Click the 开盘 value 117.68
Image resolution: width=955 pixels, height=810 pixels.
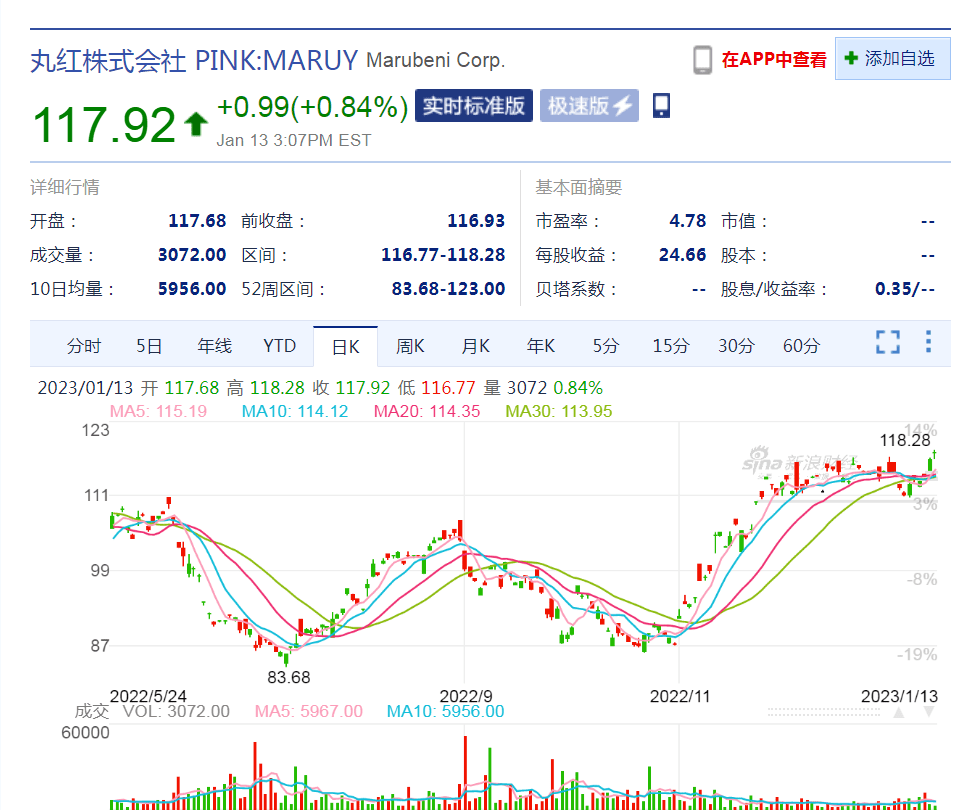coord(197,220)
